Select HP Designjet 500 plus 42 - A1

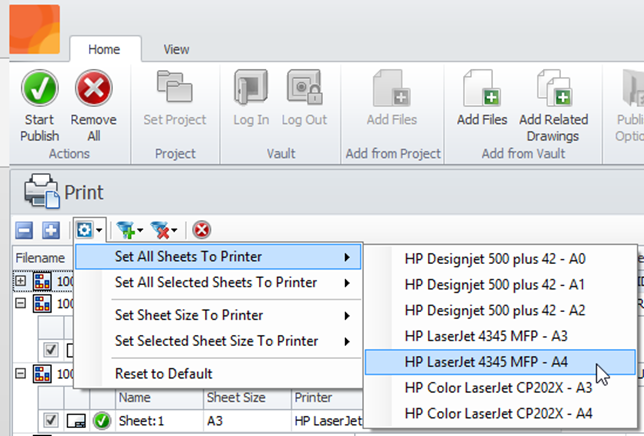(500, 285)
